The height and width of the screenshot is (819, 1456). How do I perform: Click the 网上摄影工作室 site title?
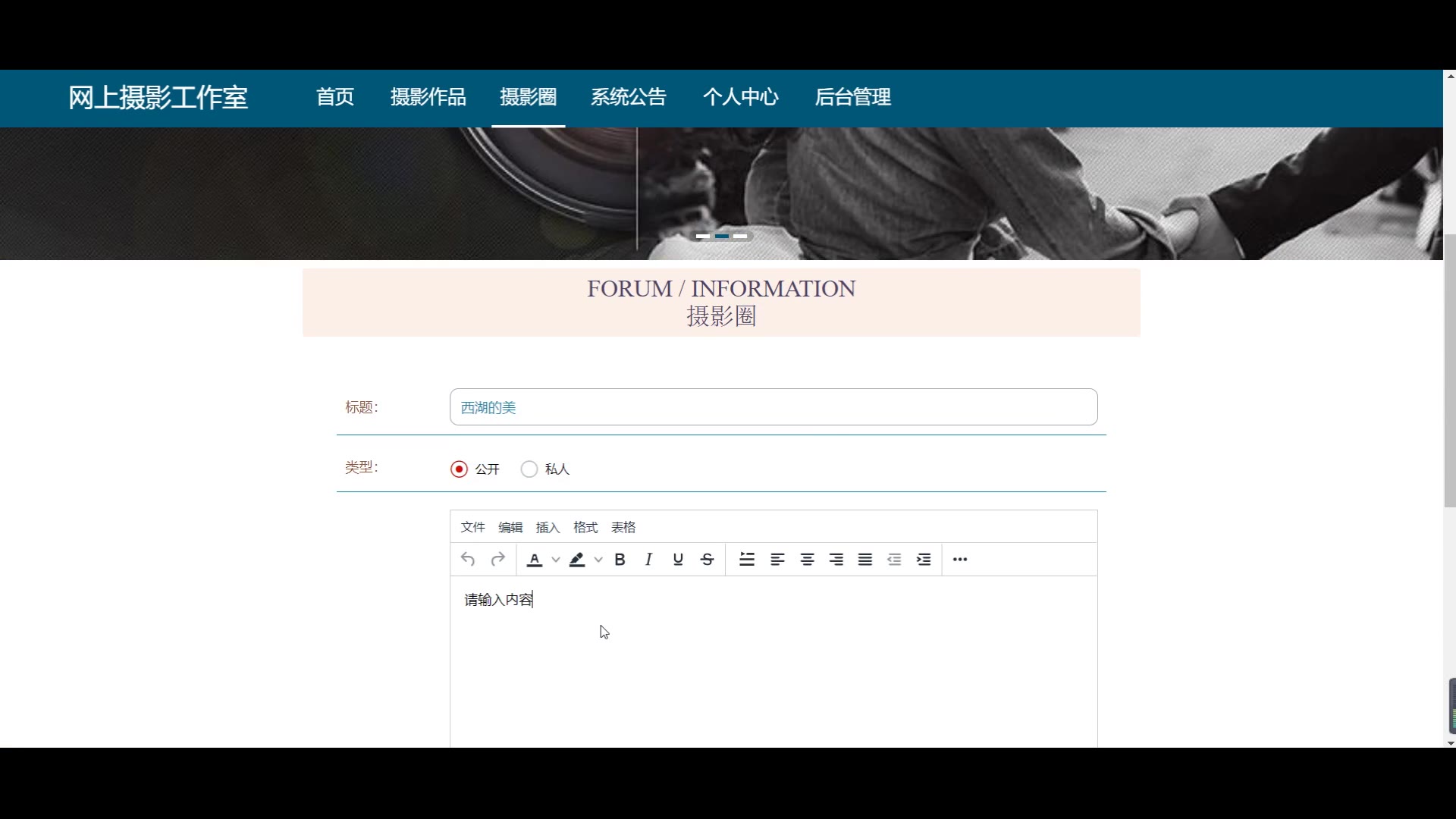coord(158,98)
